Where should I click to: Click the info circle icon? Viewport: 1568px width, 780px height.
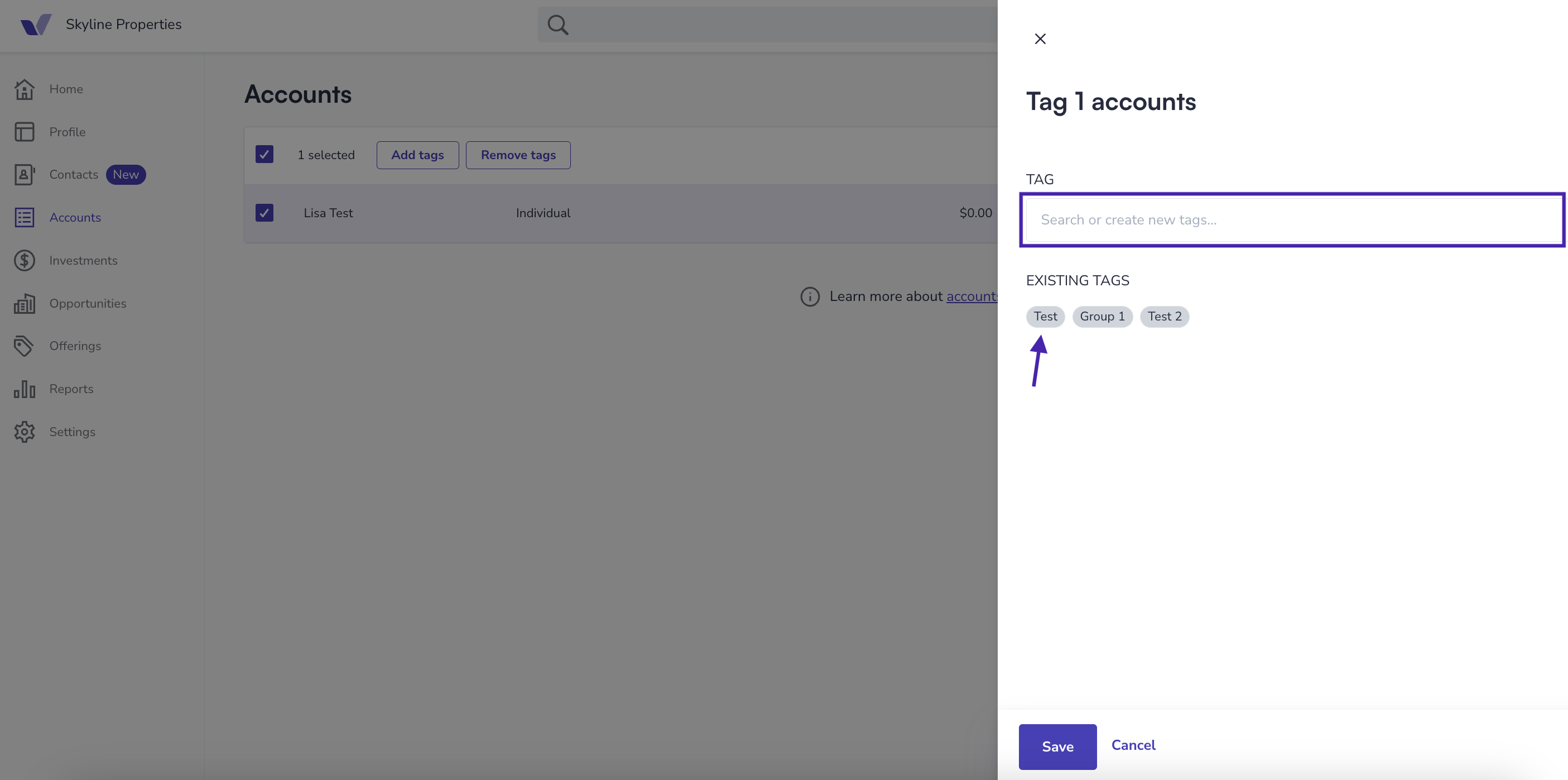click(810, 296)
